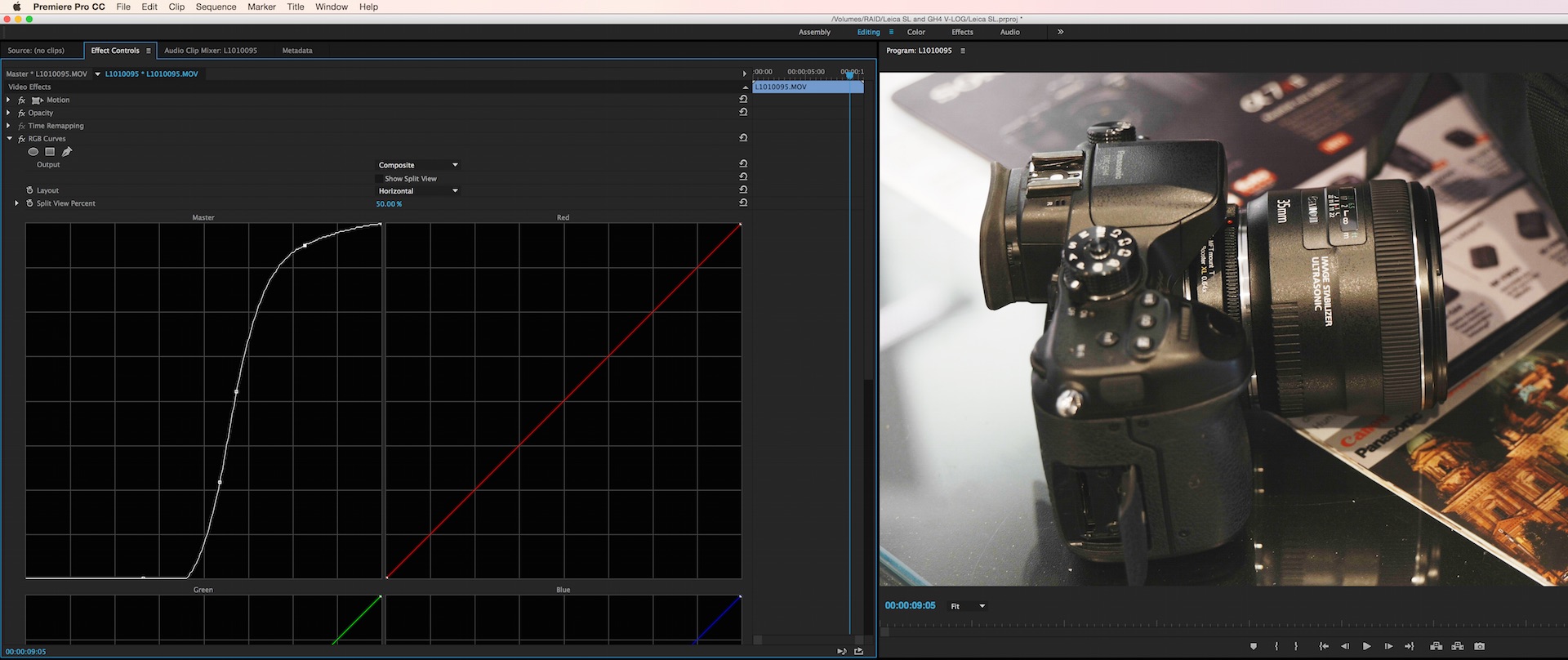The width and height of the screenshot is (1568, 660).
Task: Step forward one frame
Action: pyautogui.click(x=1388, y=646)
